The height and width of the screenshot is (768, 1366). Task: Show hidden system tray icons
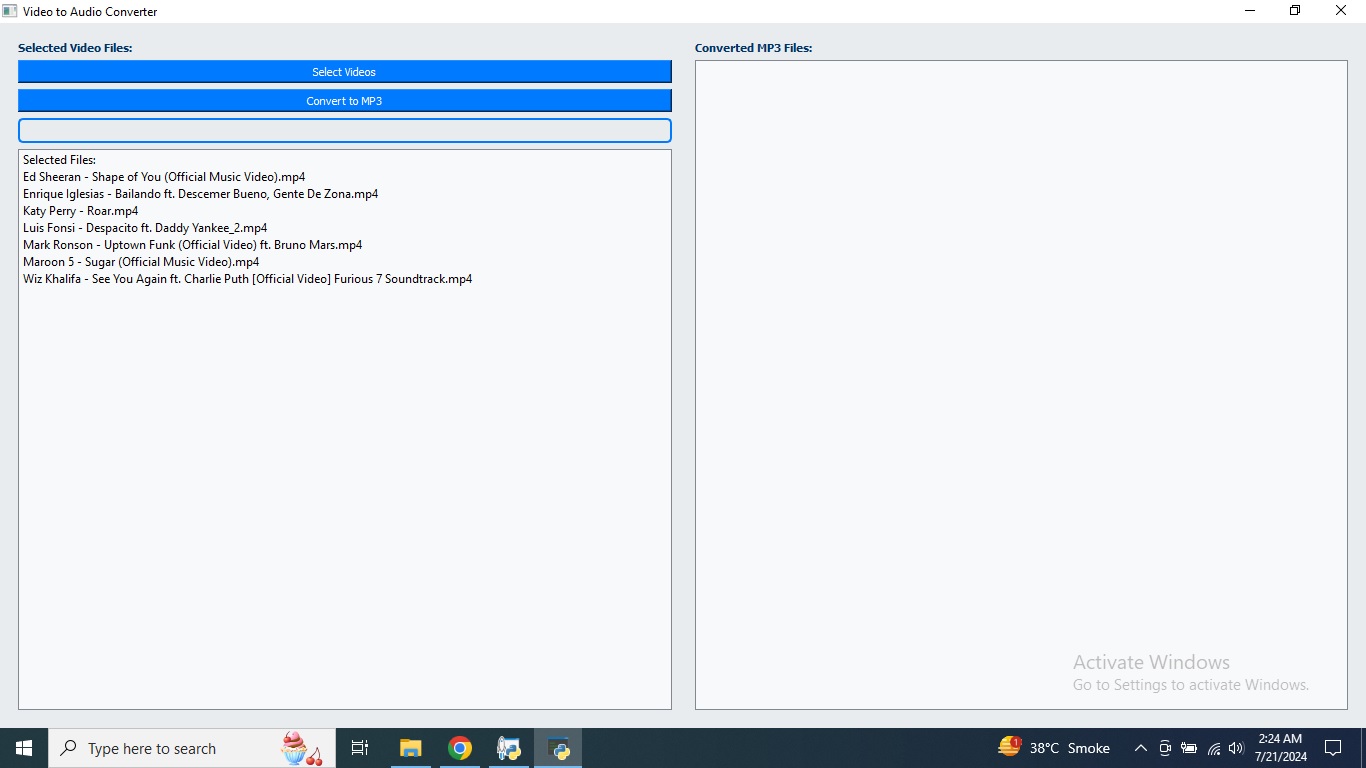(1140, 748)
